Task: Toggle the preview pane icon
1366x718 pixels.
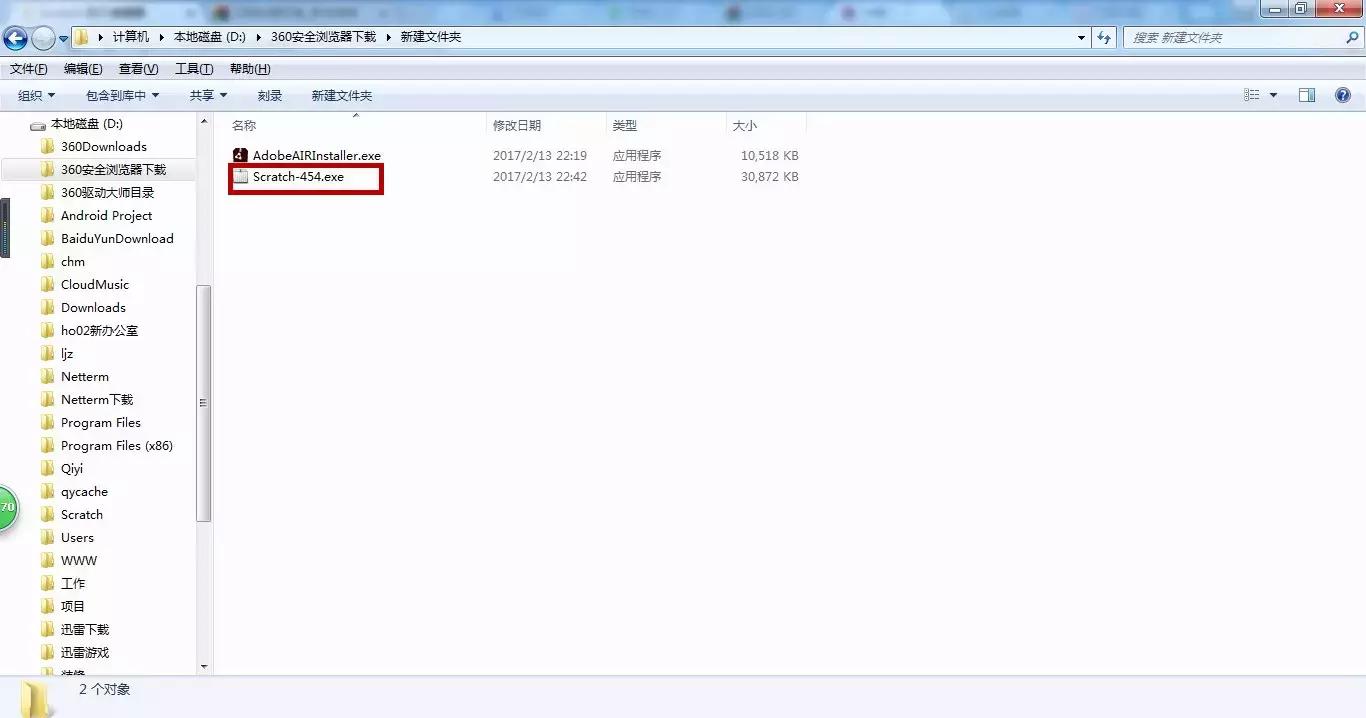Action: coord(1307,95)
